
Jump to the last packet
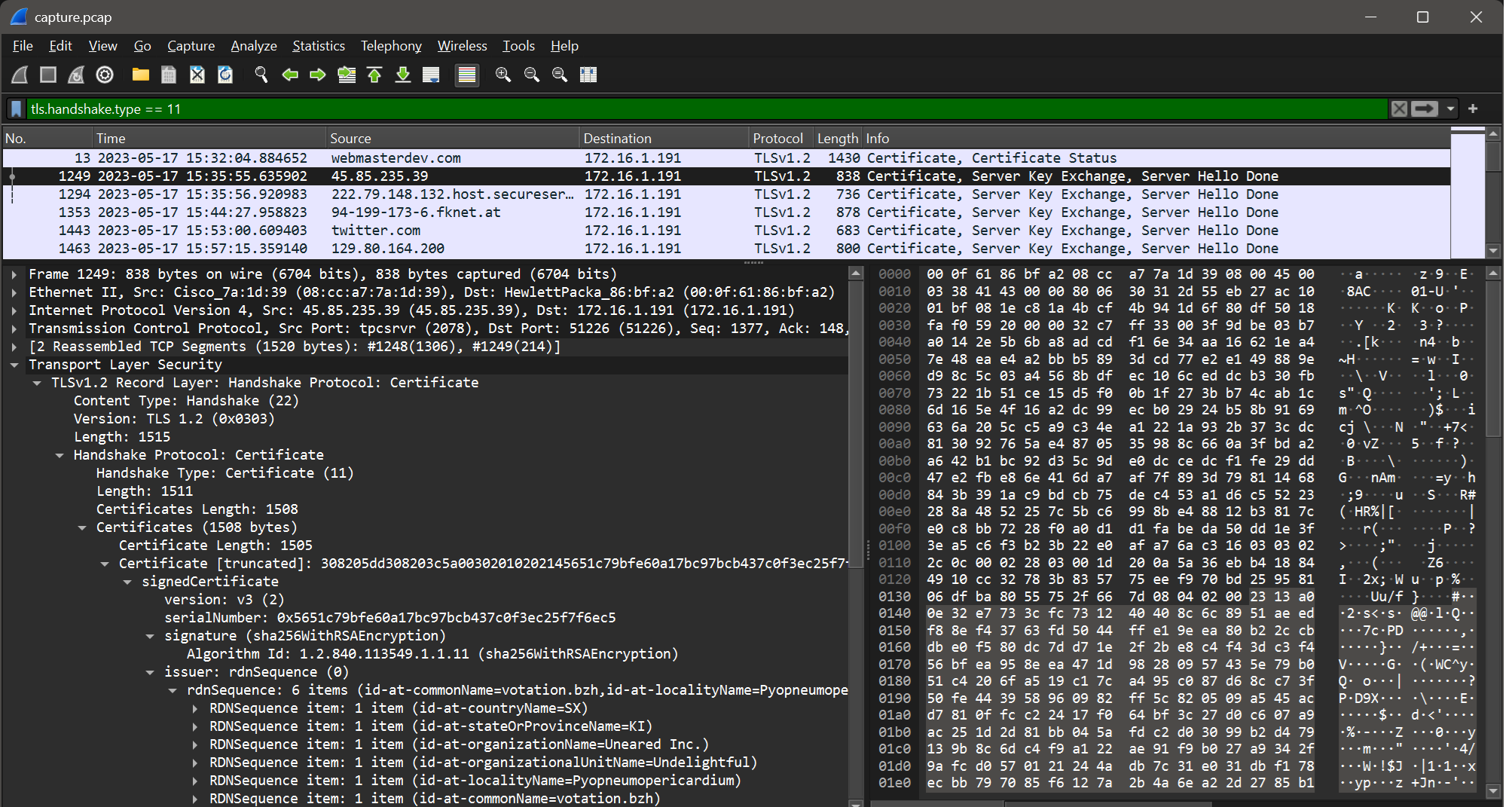[x=403, y=75]
